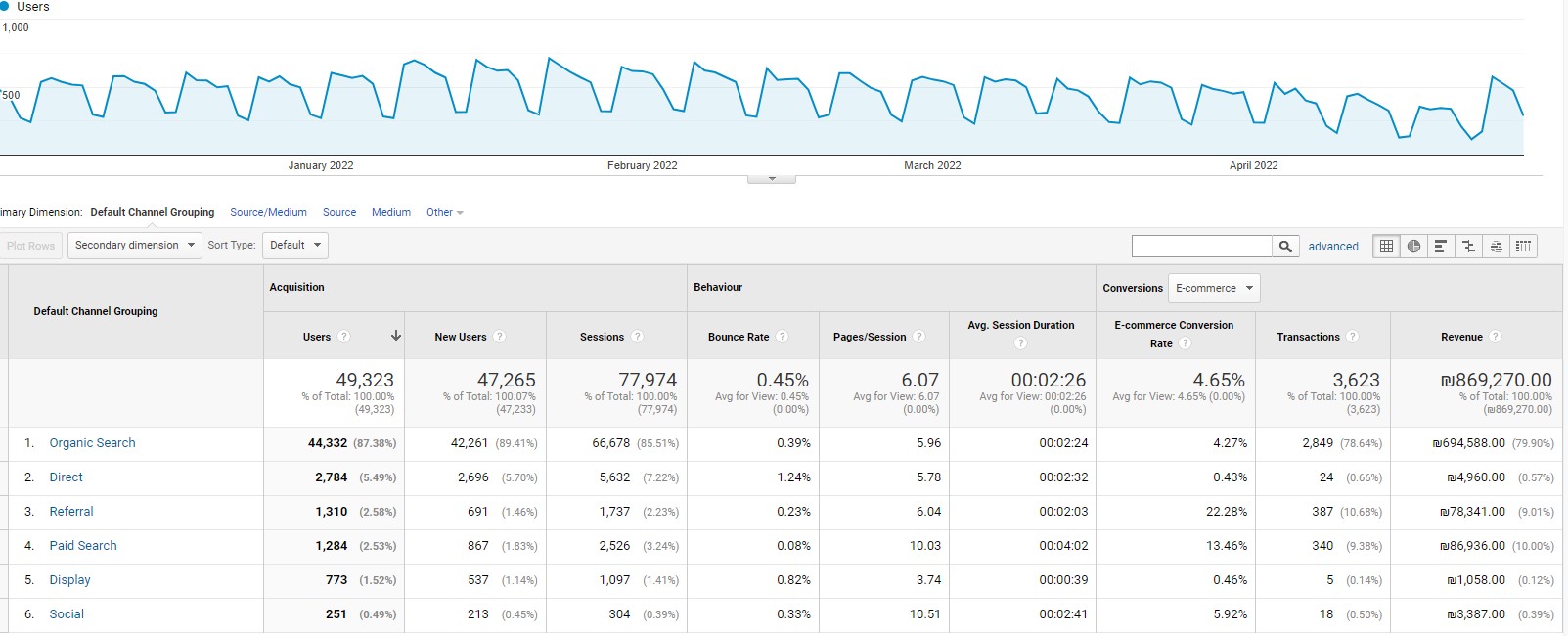Choose the performance bar view icon
1568x636 pixels.
coord(1441,247)
